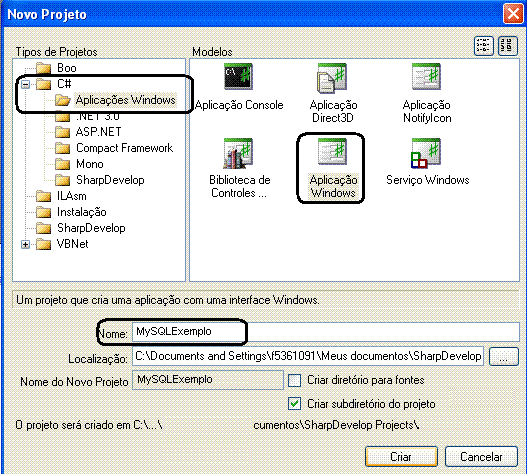The width and height of the screenshot is (527, 474).
Task: Select the Biblioteca de Controles template icon
Action: coord(238,153)
